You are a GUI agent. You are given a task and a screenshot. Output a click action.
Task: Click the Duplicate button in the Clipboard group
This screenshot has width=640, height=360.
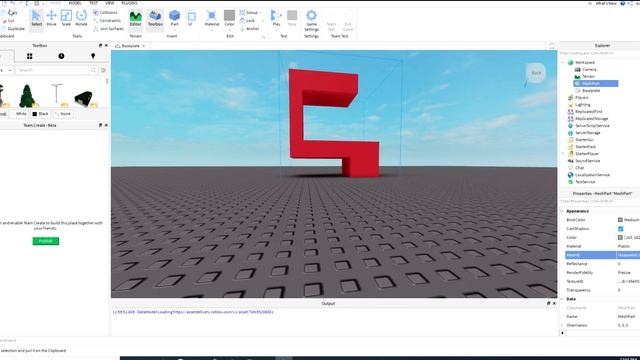tap(13, 29)
